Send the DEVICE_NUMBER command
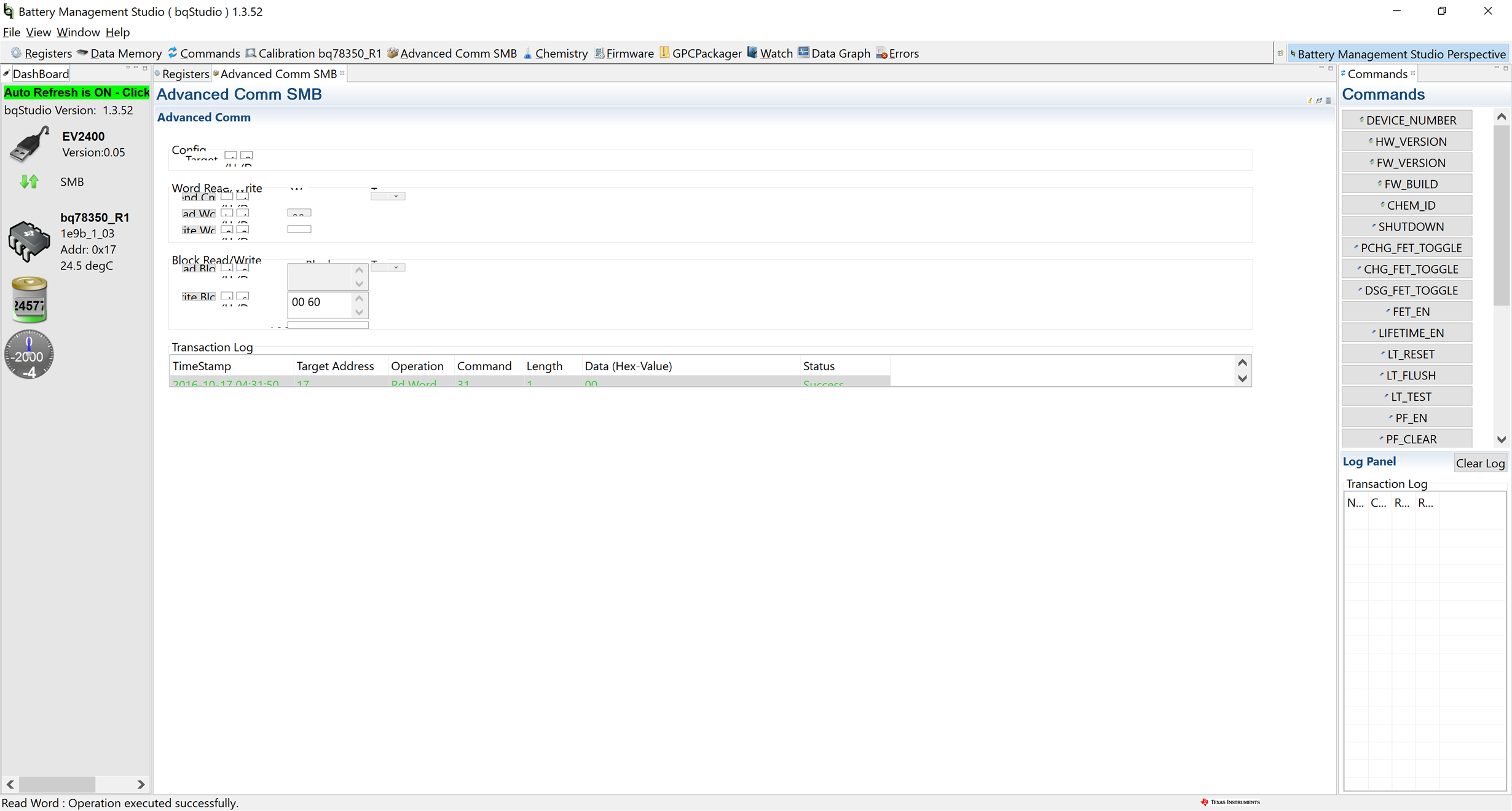This screenshot has height=811, width=1512. [1407, 121]
